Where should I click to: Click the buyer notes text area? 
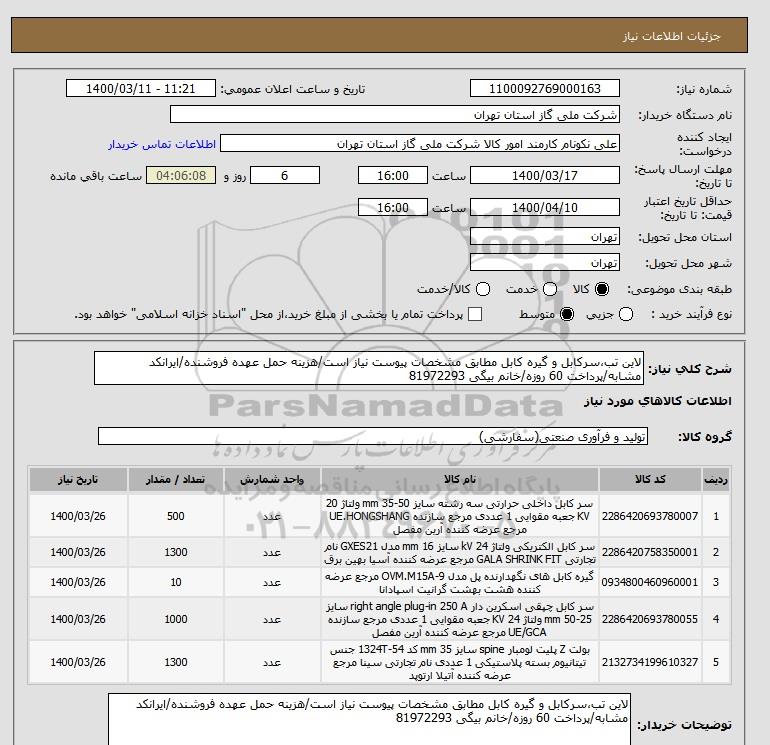pos(369,719)
